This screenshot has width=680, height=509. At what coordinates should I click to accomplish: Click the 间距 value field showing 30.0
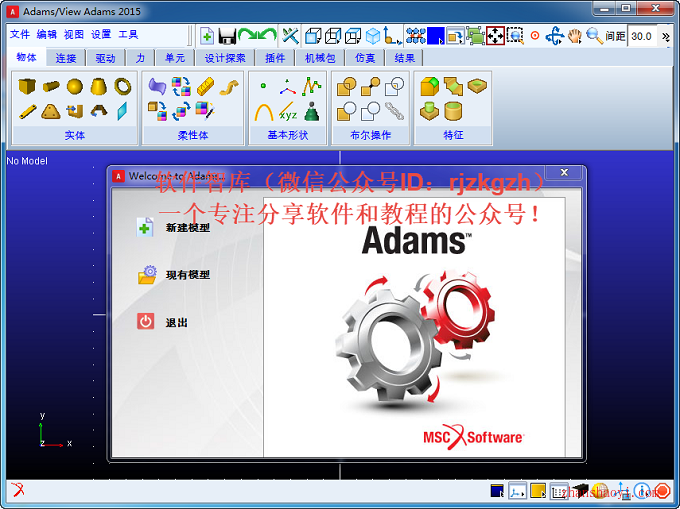pyautogui.click(x=642, y=36)
